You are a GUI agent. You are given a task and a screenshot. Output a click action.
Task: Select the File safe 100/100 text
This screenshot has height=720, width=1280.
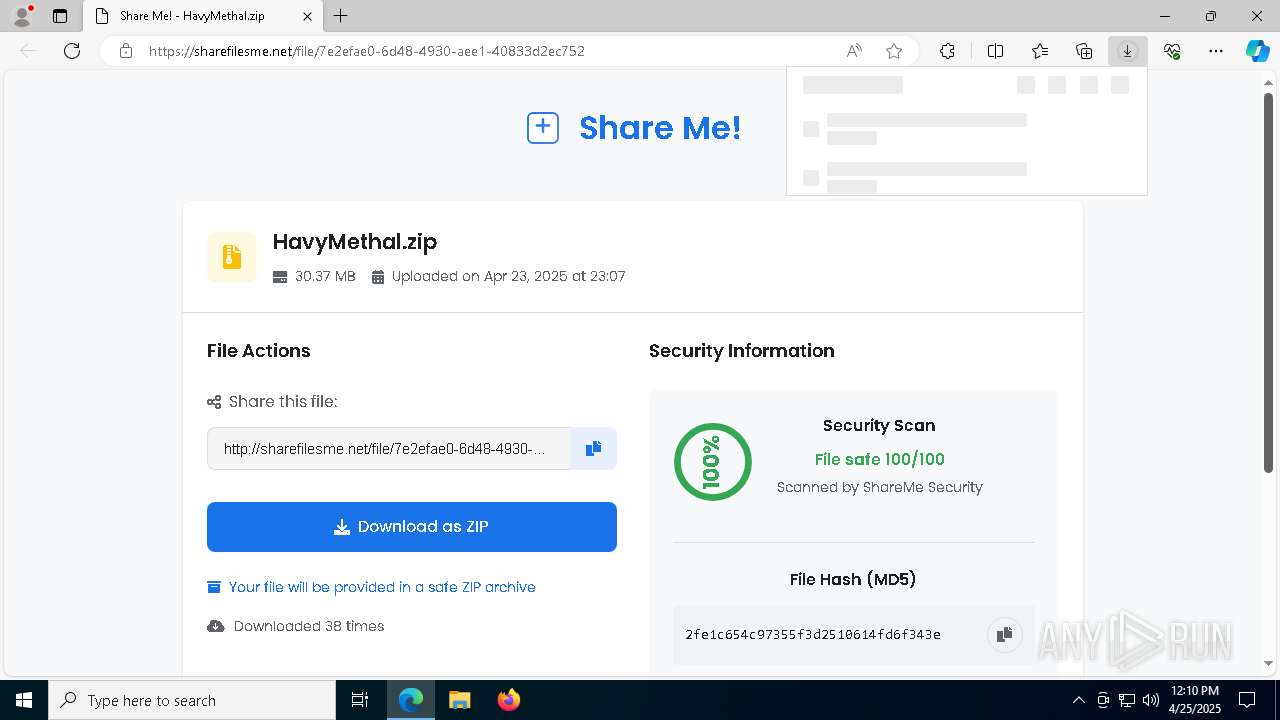(x=880, y=460)
